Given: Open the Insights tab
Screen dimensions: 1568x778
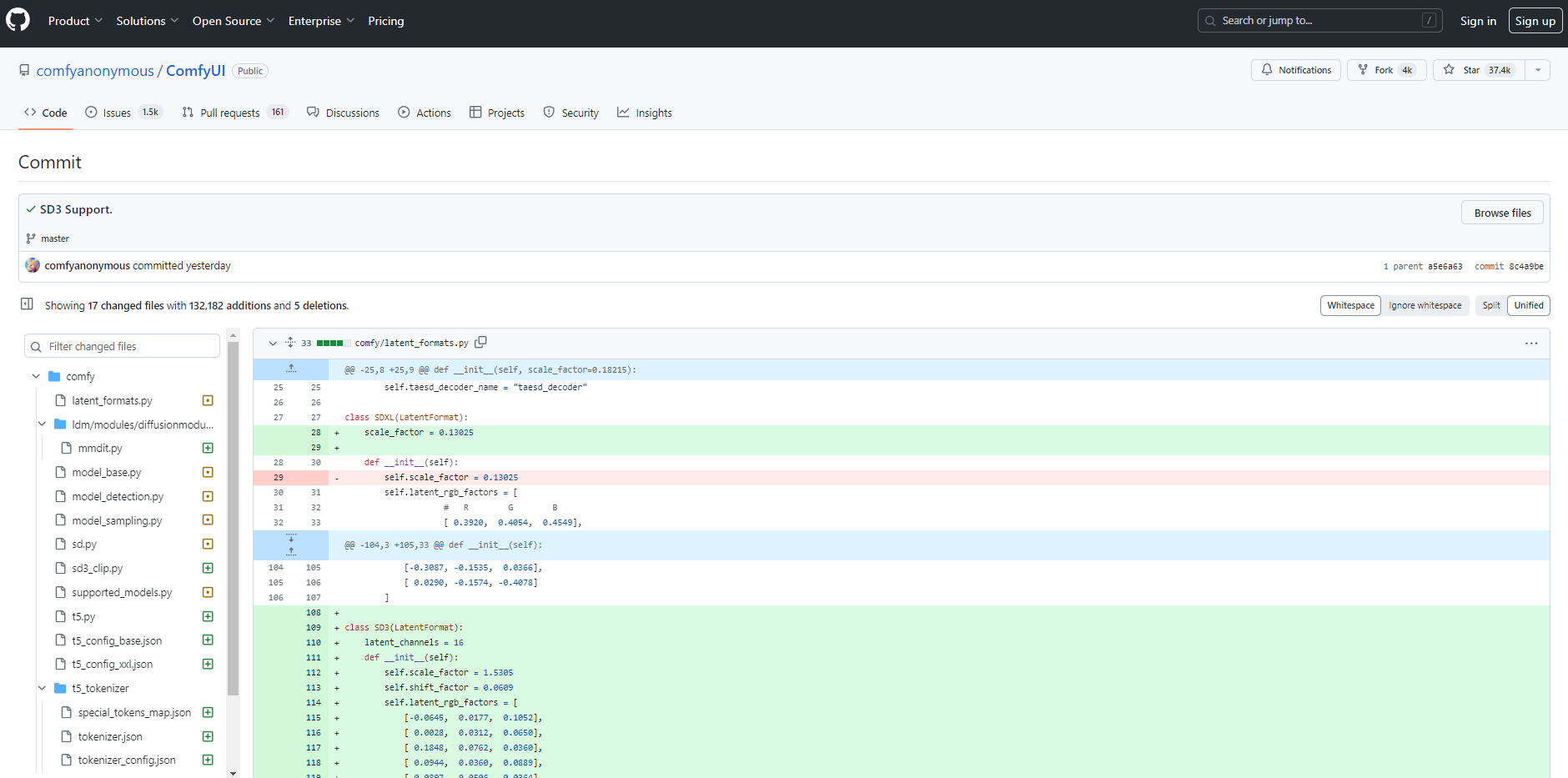Looking at the screenshot, I should pos(645,113).
